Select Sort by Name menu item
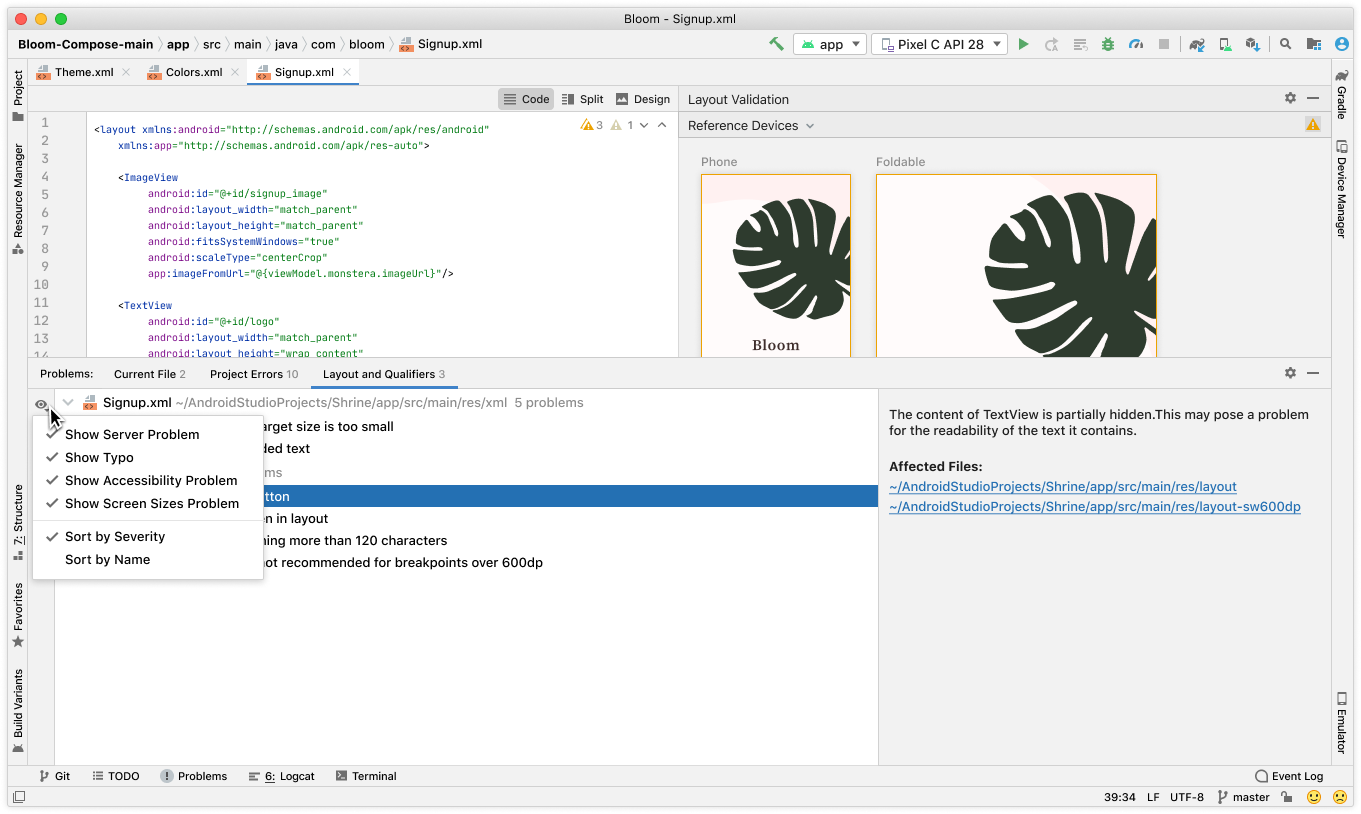This screenshot has width=1361, height=814. click(107, 559)
